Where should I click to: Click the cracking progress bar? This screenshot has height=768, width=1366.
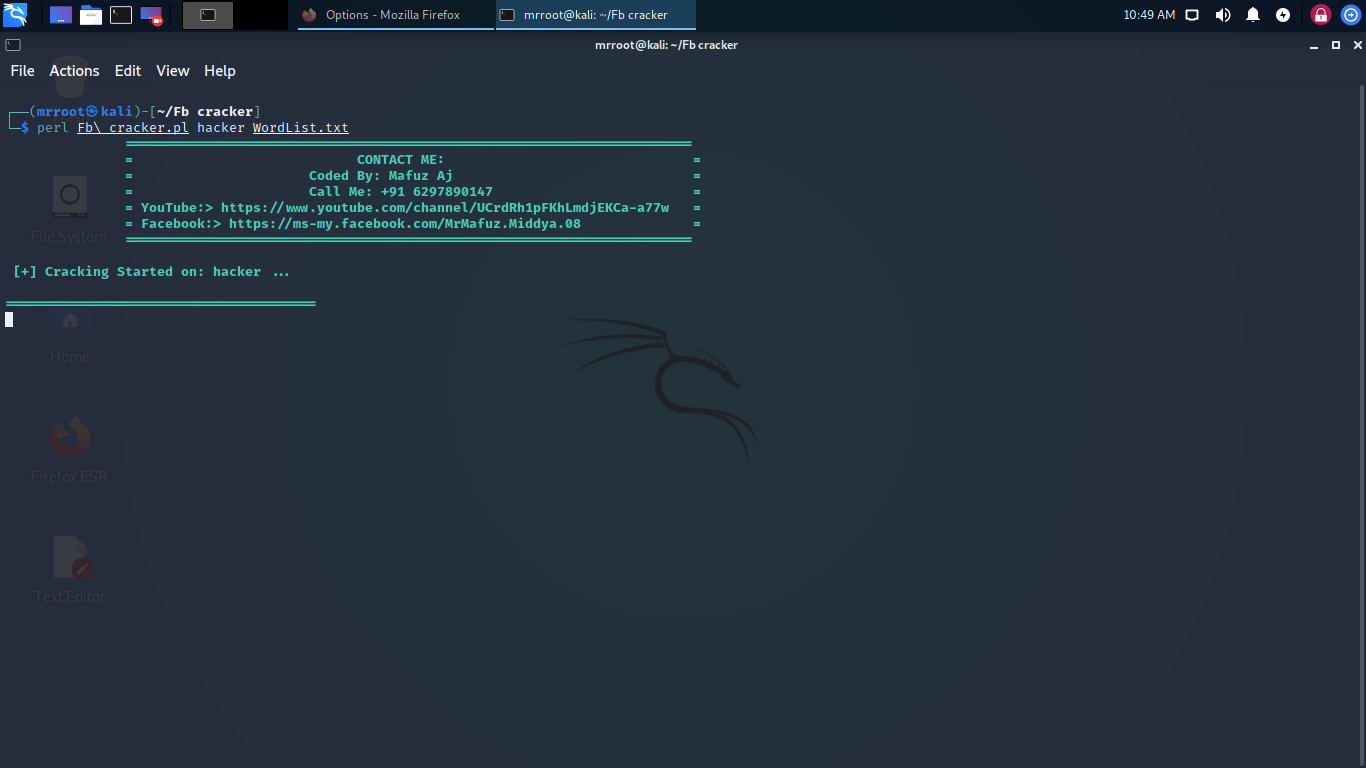pos(160,302)
